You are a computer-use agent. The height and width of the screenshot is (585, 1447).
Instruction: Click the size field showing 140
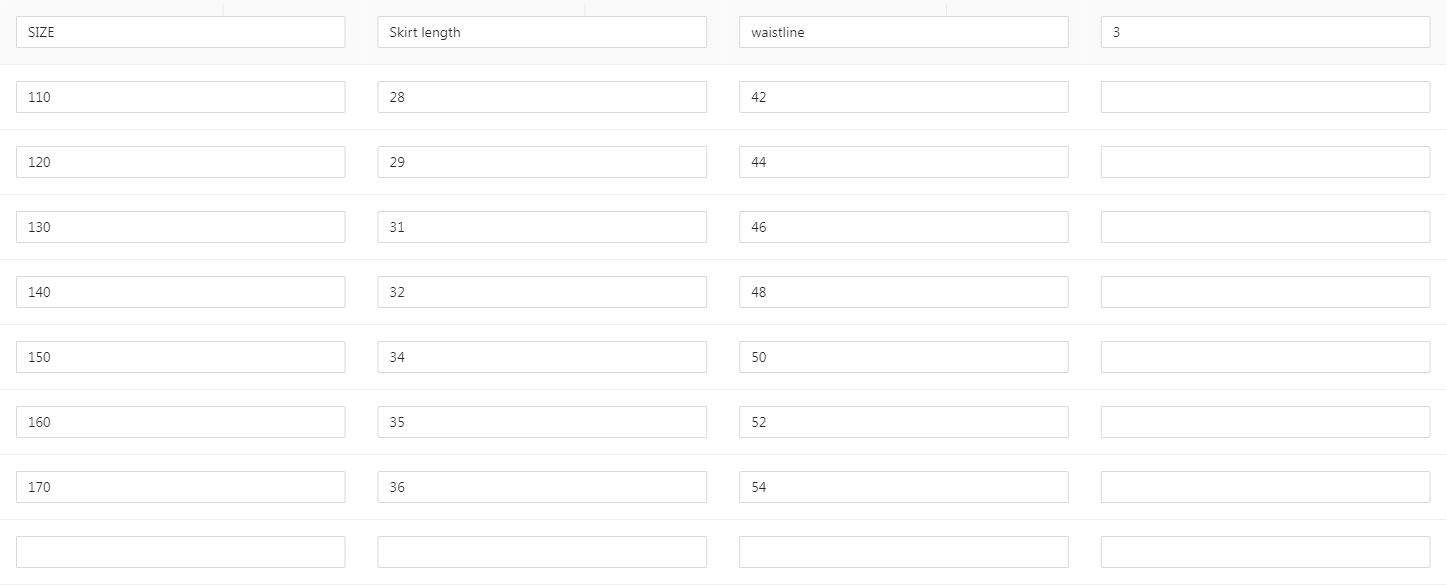(x=181, y=292)
